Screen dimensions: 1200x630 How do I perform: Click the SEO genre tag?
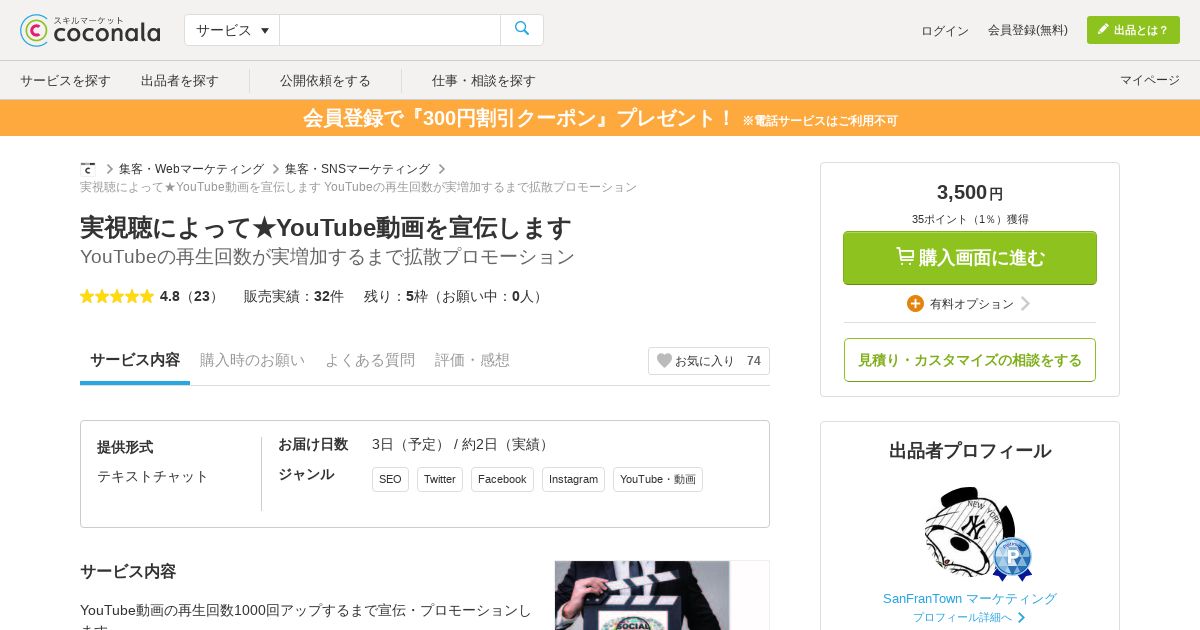pyautogui.click(x=390, y=479)
